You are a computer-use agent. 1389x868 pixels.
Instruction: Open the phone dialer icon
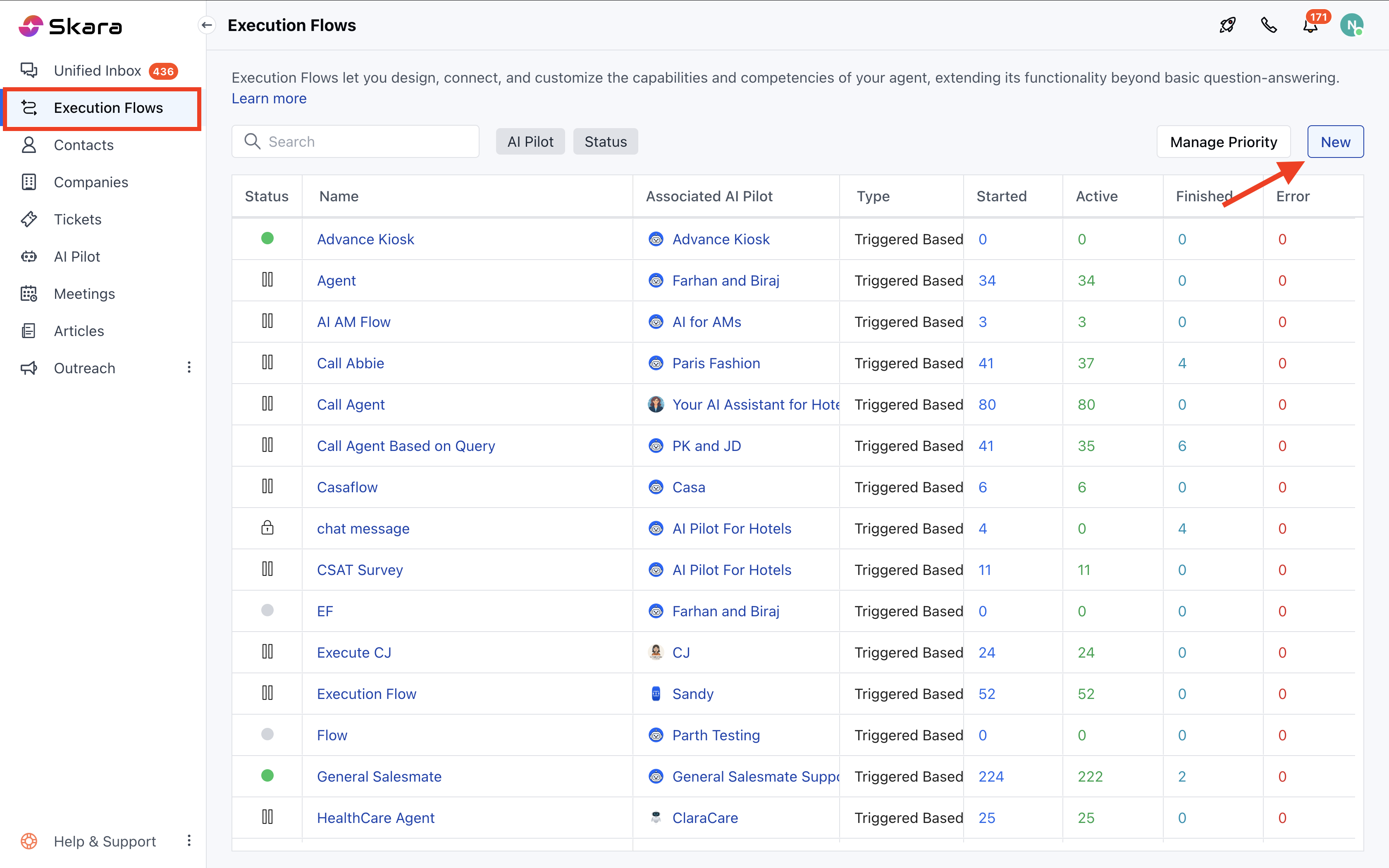[x=1268, y=25]
